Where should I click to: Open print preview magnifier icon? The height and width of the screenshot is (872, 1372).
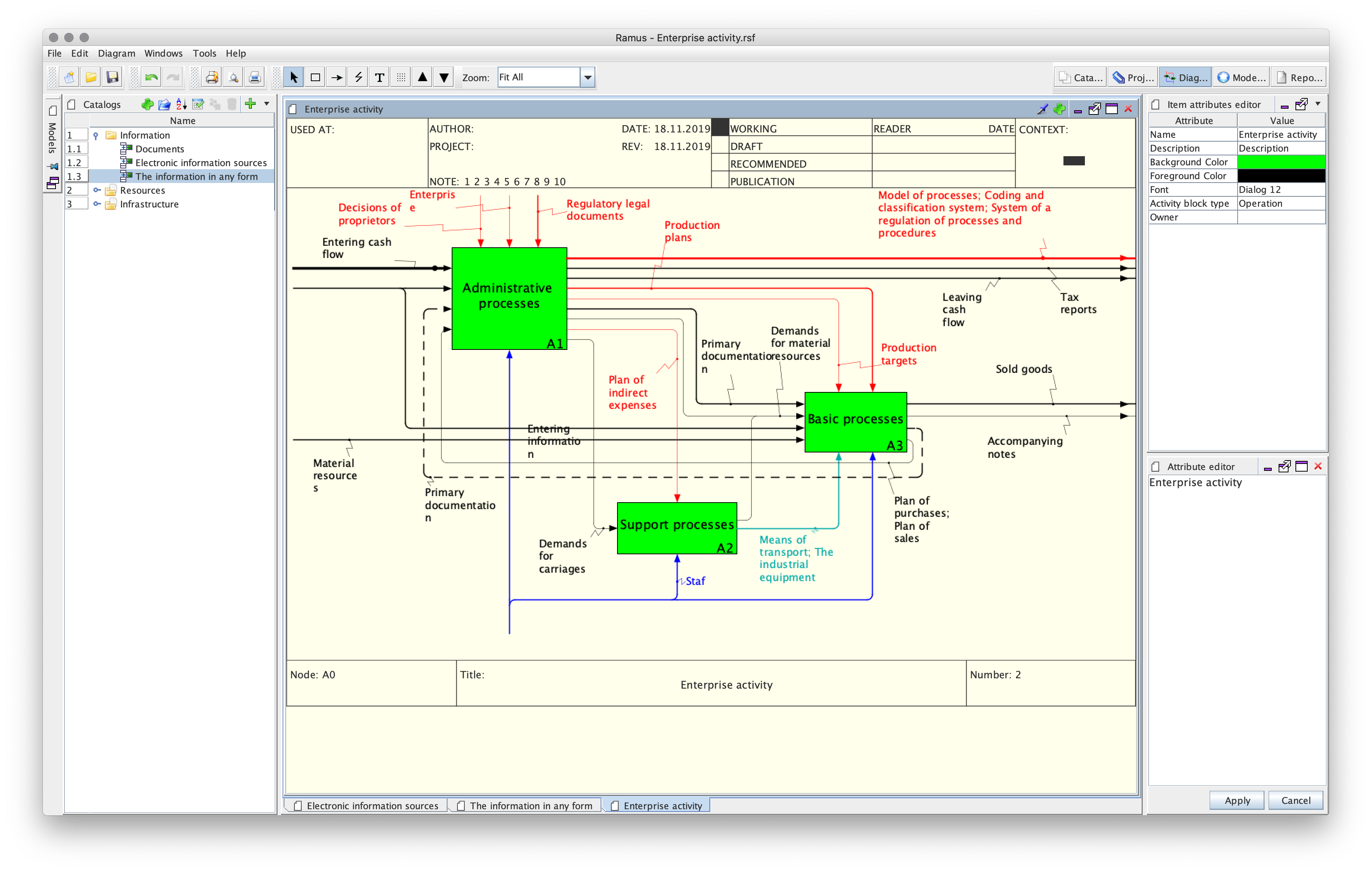point(233,77)
